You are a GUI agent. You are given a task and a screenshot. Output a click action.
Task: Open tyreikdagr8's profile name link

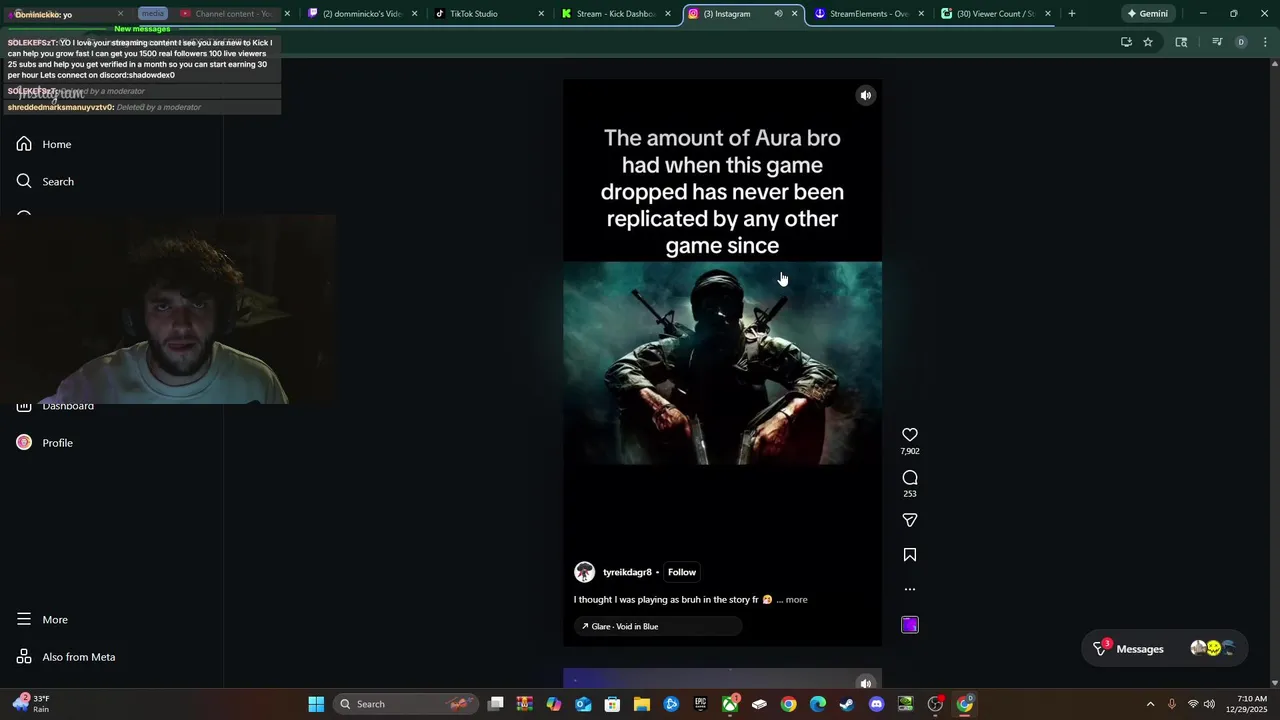click(x=627, y=572)
